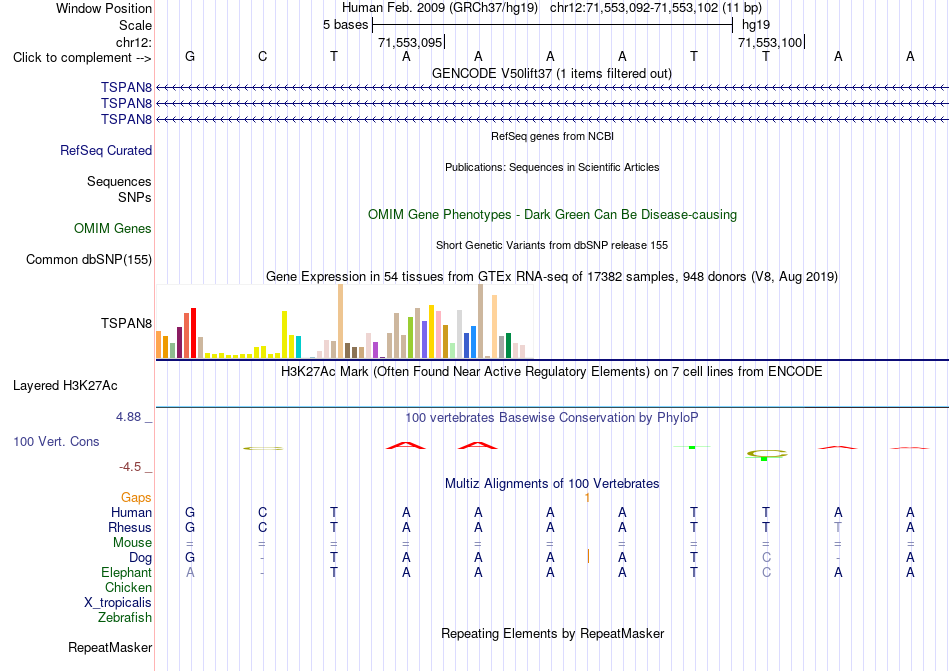Open 'Publications: Sequences in Scientific Articles' title
The image size is (950, 671).
(x=552, y=167)
